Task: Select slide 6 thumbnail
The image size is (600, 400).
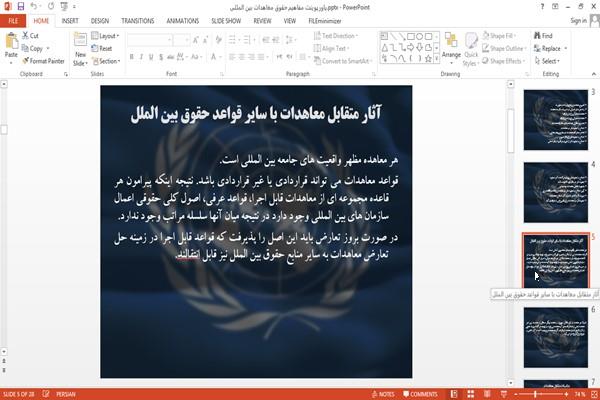Action: point(556,337)
